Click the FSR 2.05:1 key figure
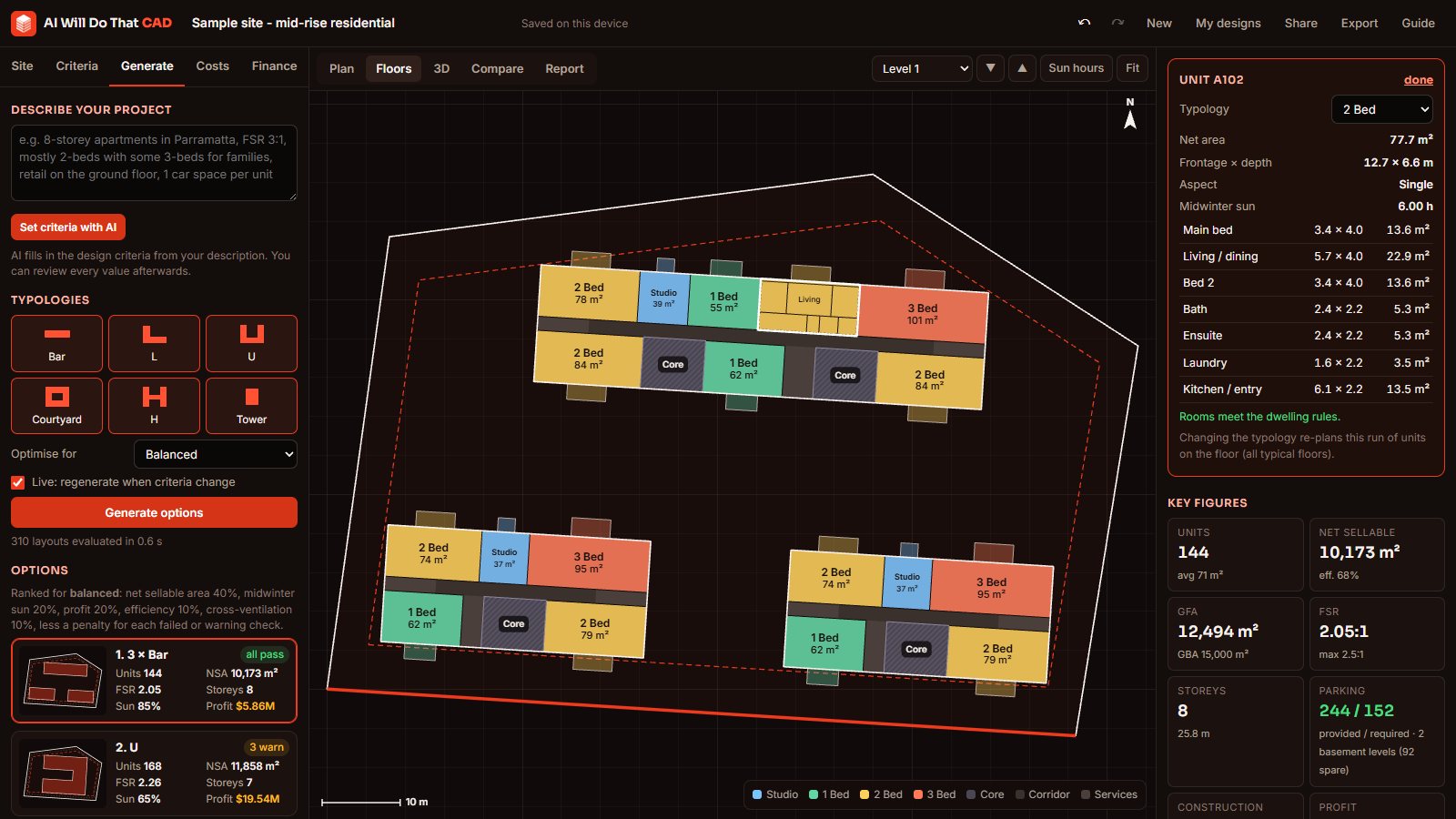The image size is (1456, 819). coord(1377,633)
